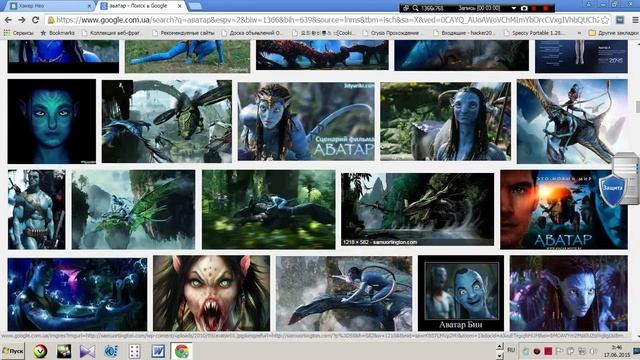Open the helicopter gunship battle thumbnail
Viewport: 640px width, 360px height.
click(x=167, y=121)
